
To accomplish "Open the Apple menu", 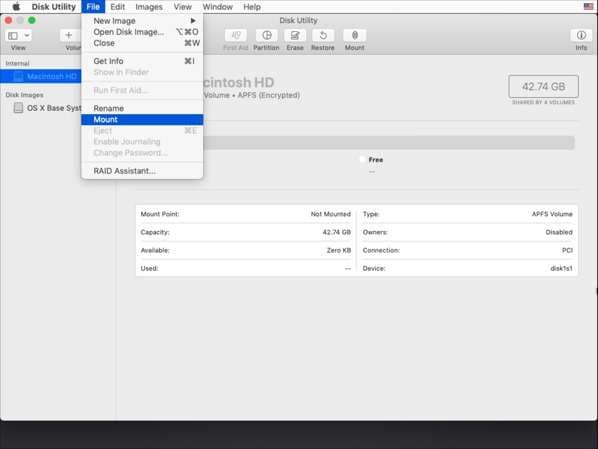I will coord(16,6).
